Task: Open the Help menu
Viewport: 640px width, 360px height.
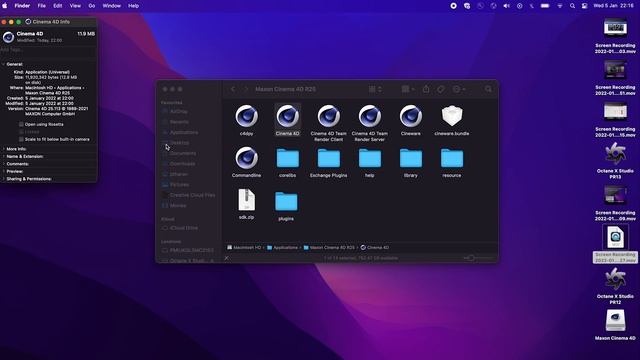Action: point(133,6)
